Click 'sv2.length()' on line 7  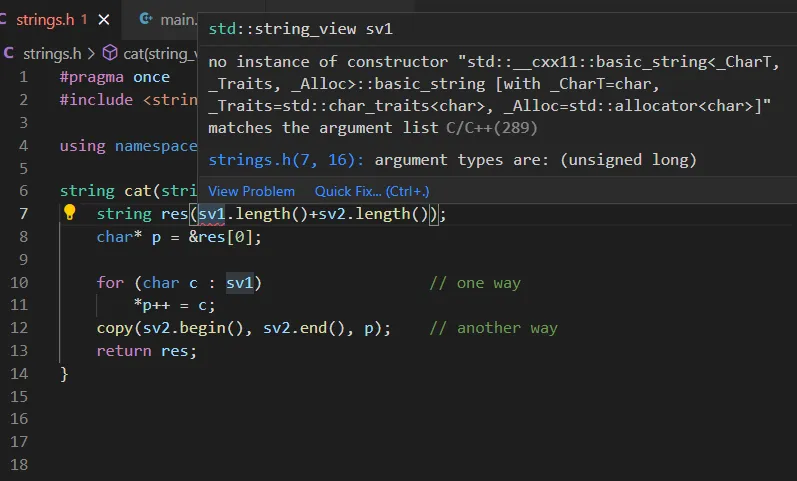coord(373,214)
